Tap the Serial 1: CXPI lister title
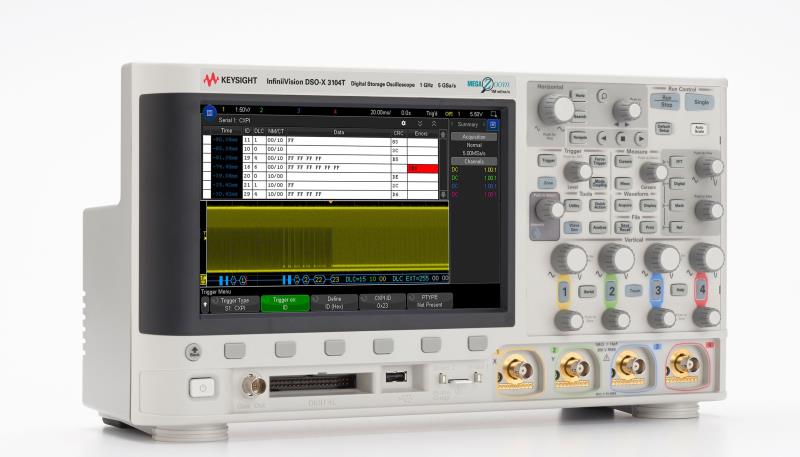 click(234, 120)
